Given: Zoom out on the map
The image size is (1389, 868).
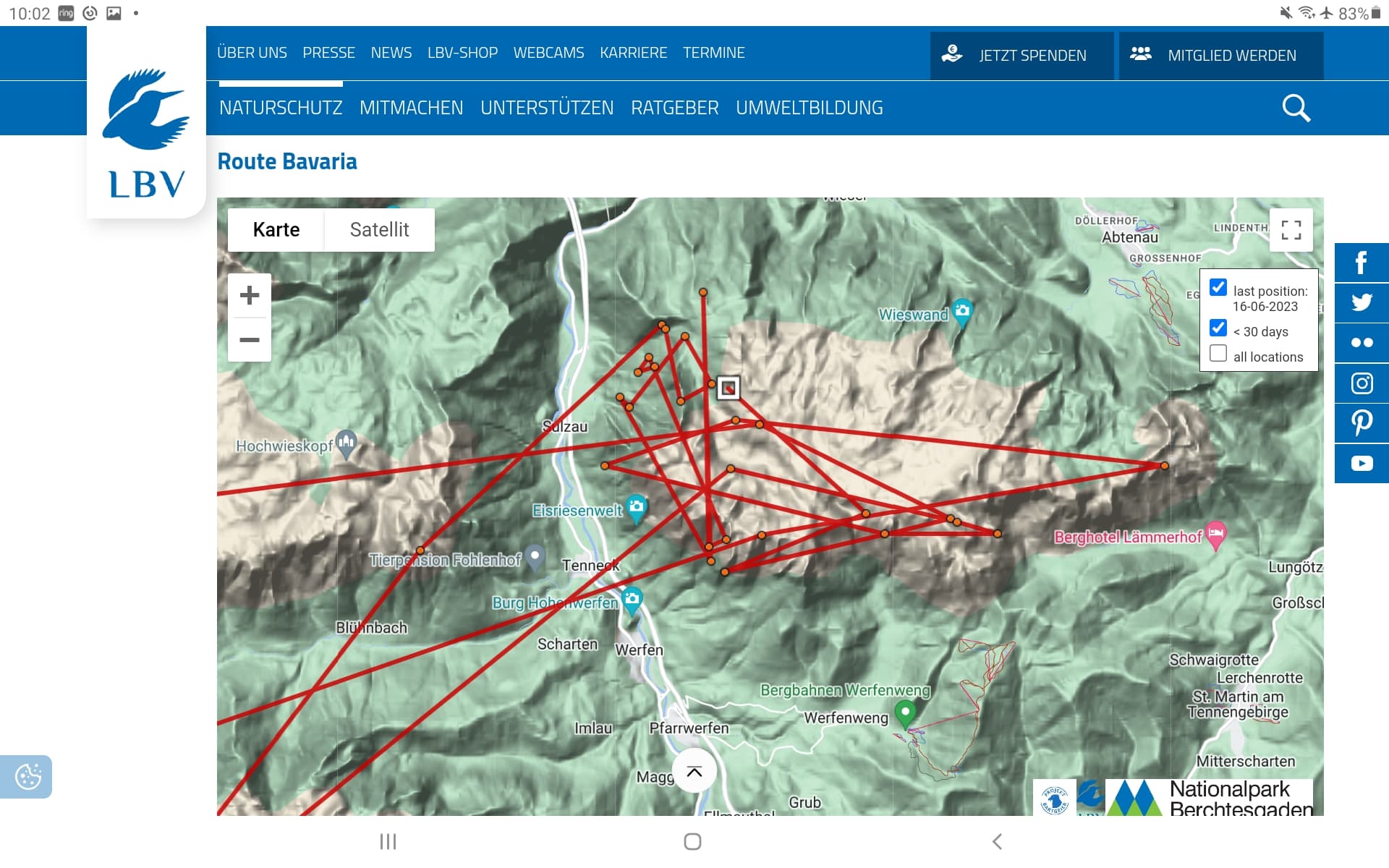Looking at the screenshot, I should pyautogui.click(x=250, y=340).
